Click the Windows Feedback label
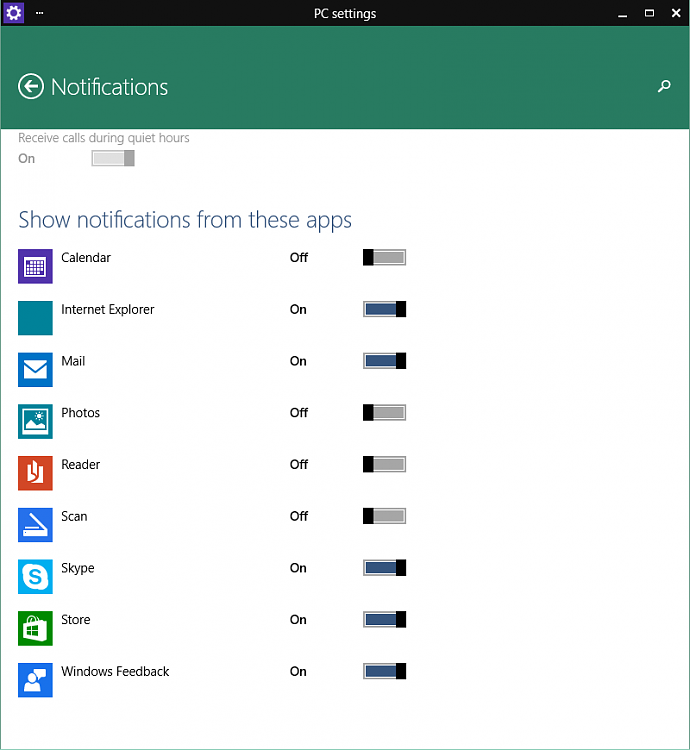Image resolution: width=690 pixels, height=750 pixels. tap(115, 671)
